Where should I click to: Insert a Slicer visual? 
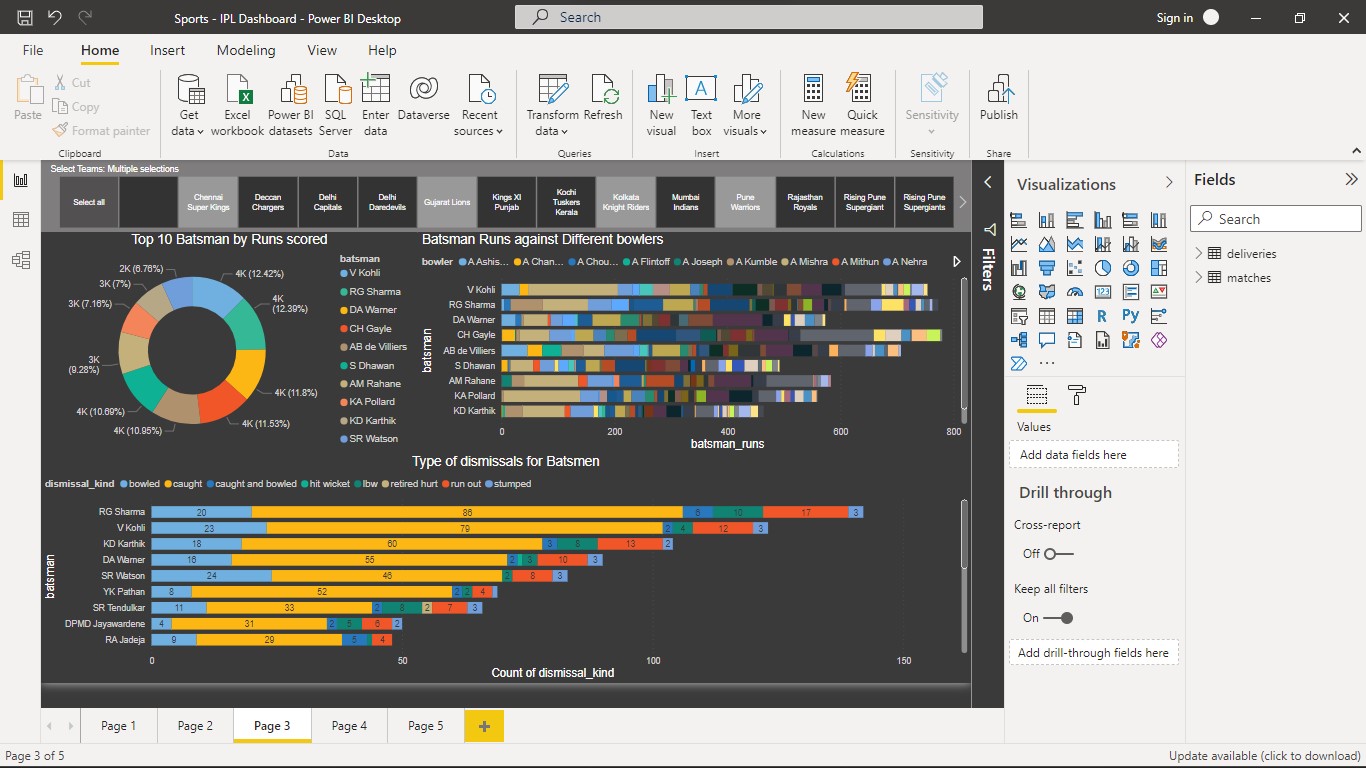tap(1019, 316)
